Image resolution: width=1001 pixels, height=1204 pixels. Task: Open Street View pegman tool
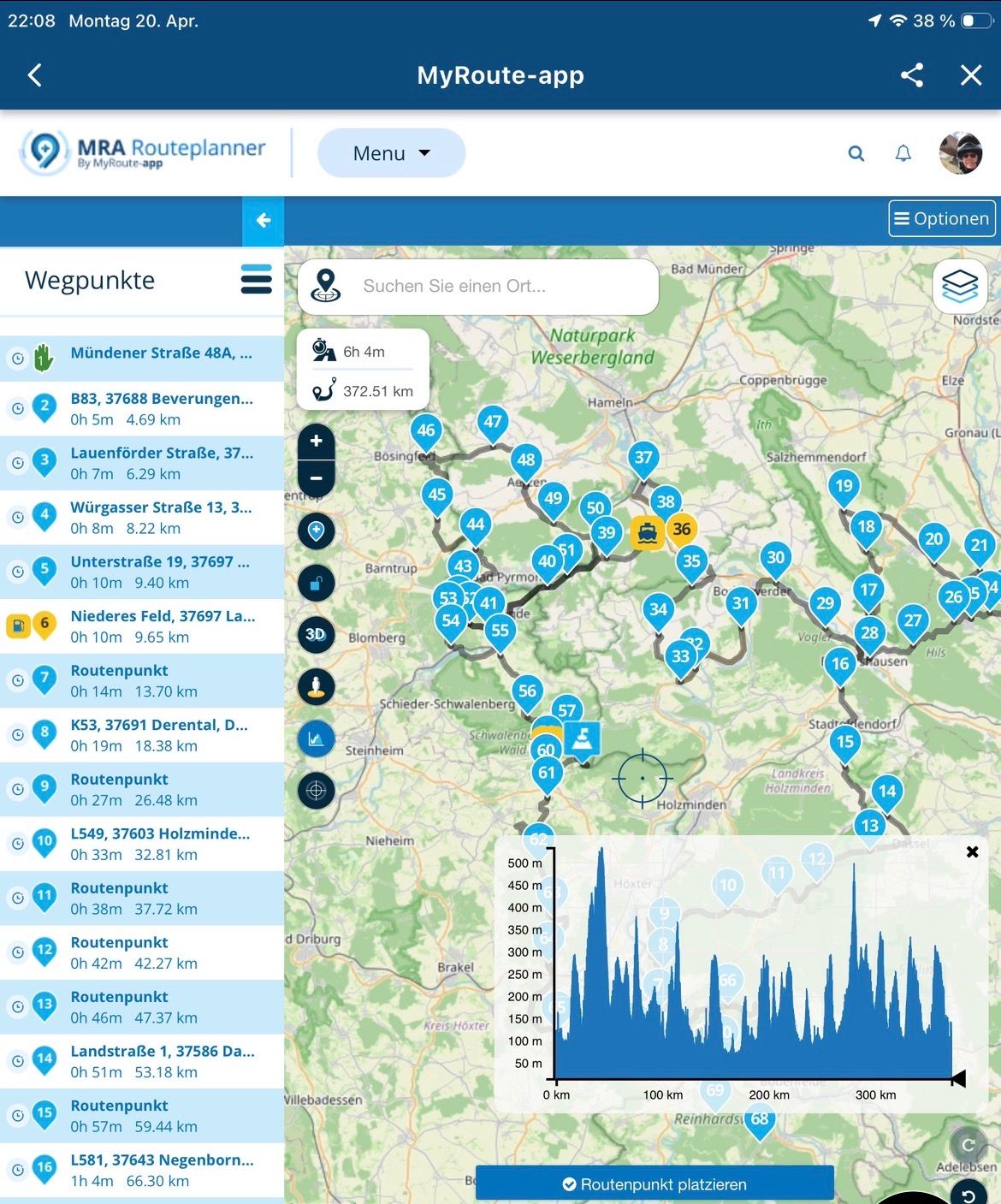pos(316,686)
